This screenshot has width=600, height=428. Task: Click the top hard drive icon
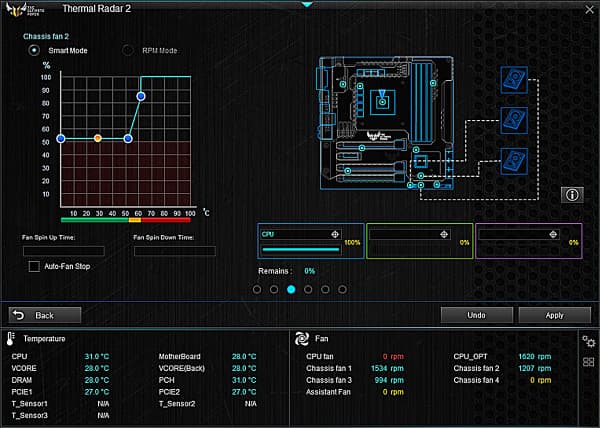(514, 80)
